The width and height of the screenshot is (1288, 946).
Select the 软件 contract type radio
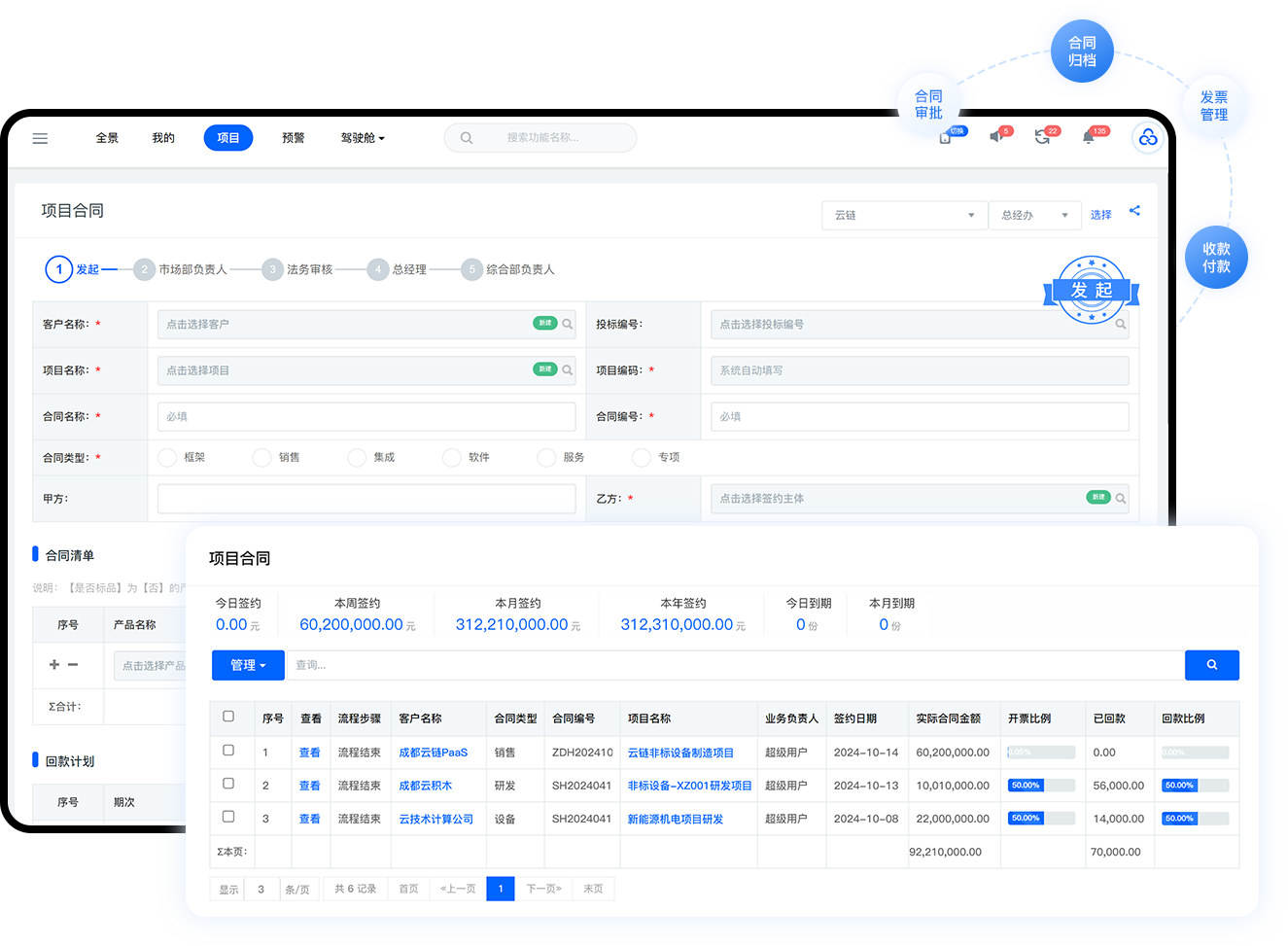click(451, 457)
